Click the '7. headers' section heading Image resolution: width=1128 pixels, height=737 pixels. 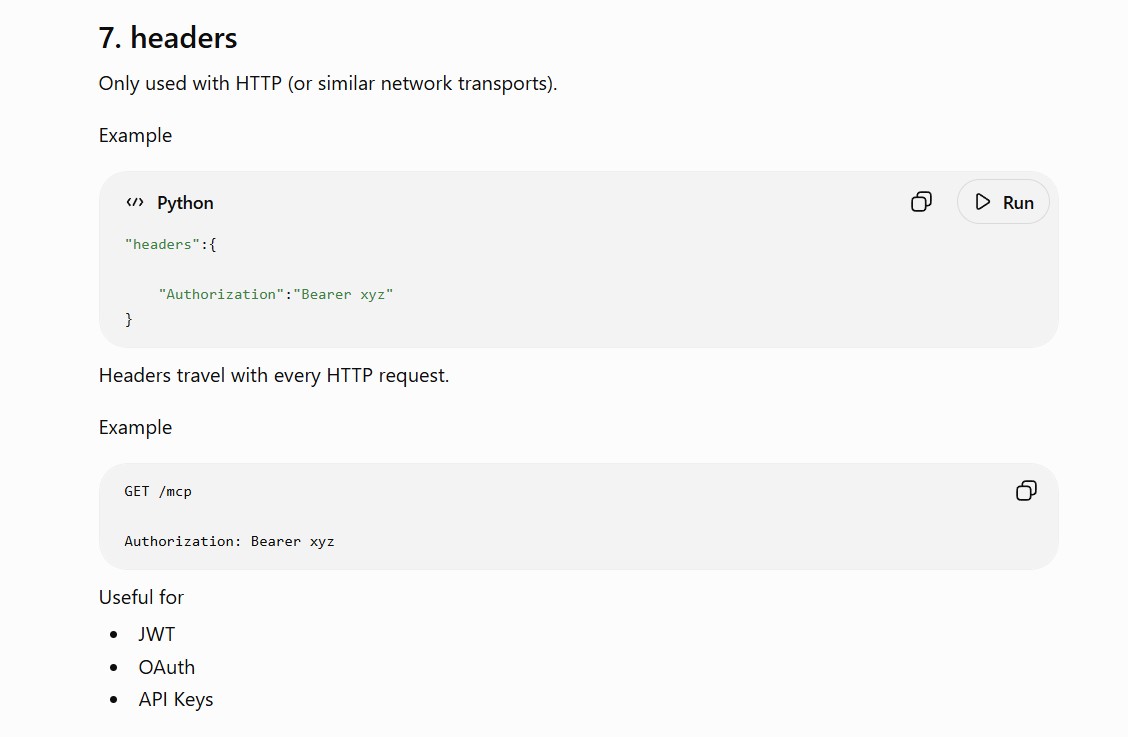[168, 37]
